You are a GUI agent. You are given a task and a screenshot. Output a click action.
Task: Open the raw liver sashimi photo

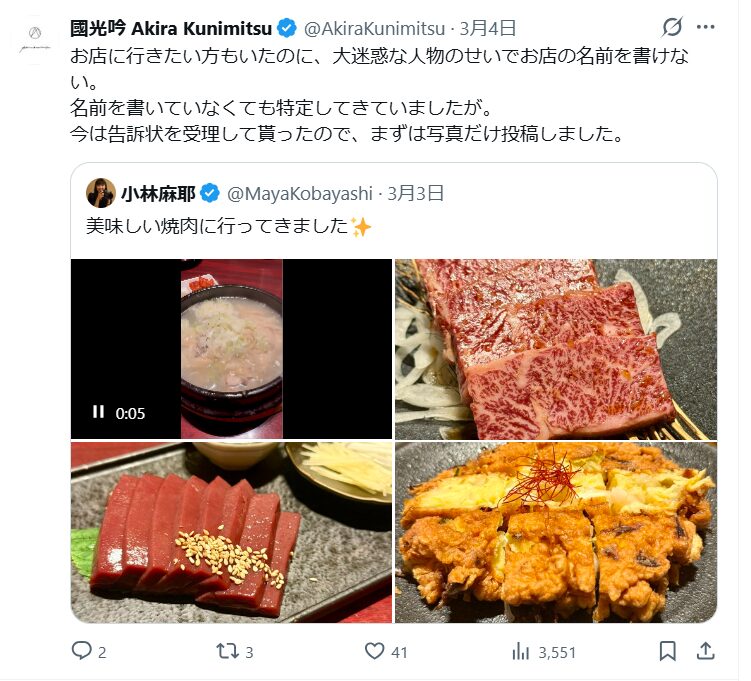click(x=231, y=533)
